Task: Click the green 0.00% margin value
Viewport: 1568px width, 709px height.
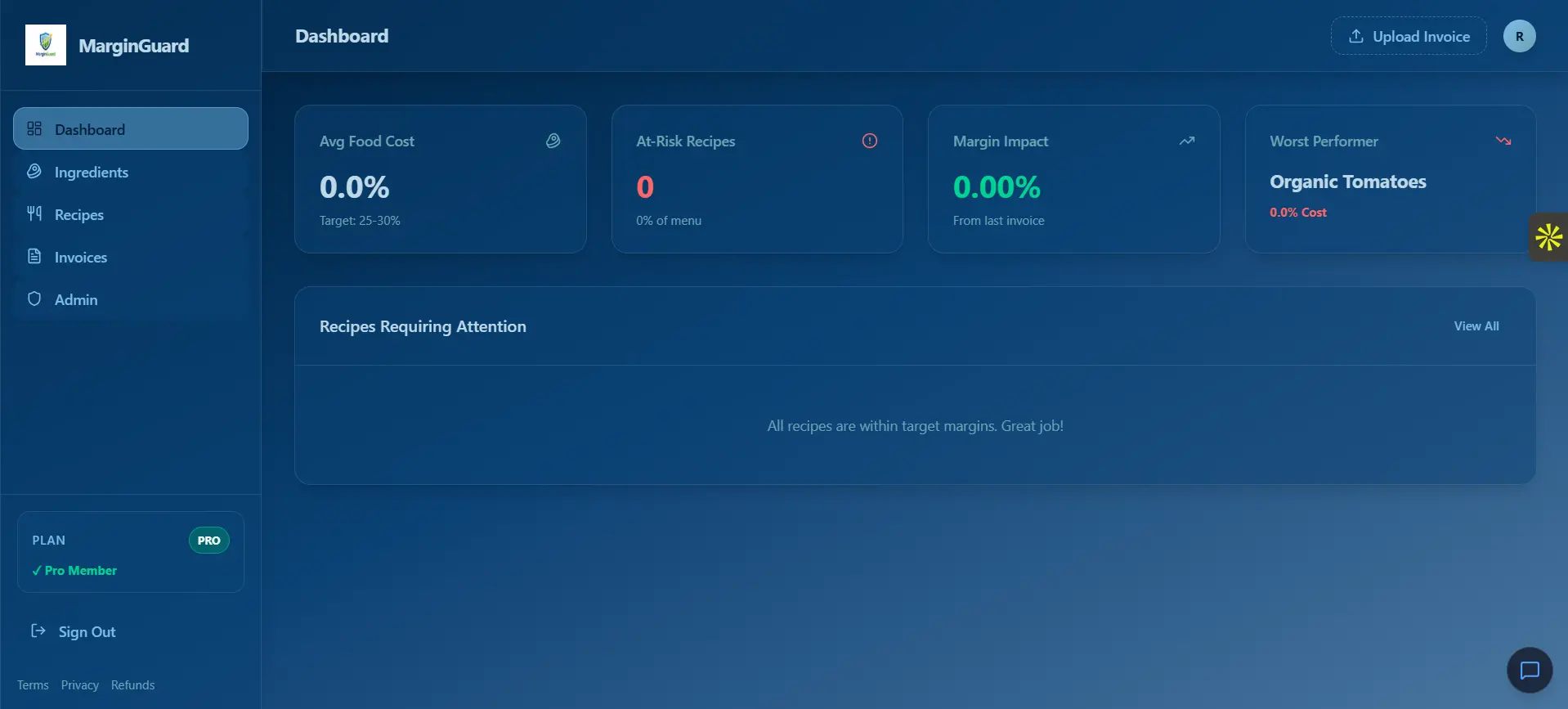Action: [997, 187]
